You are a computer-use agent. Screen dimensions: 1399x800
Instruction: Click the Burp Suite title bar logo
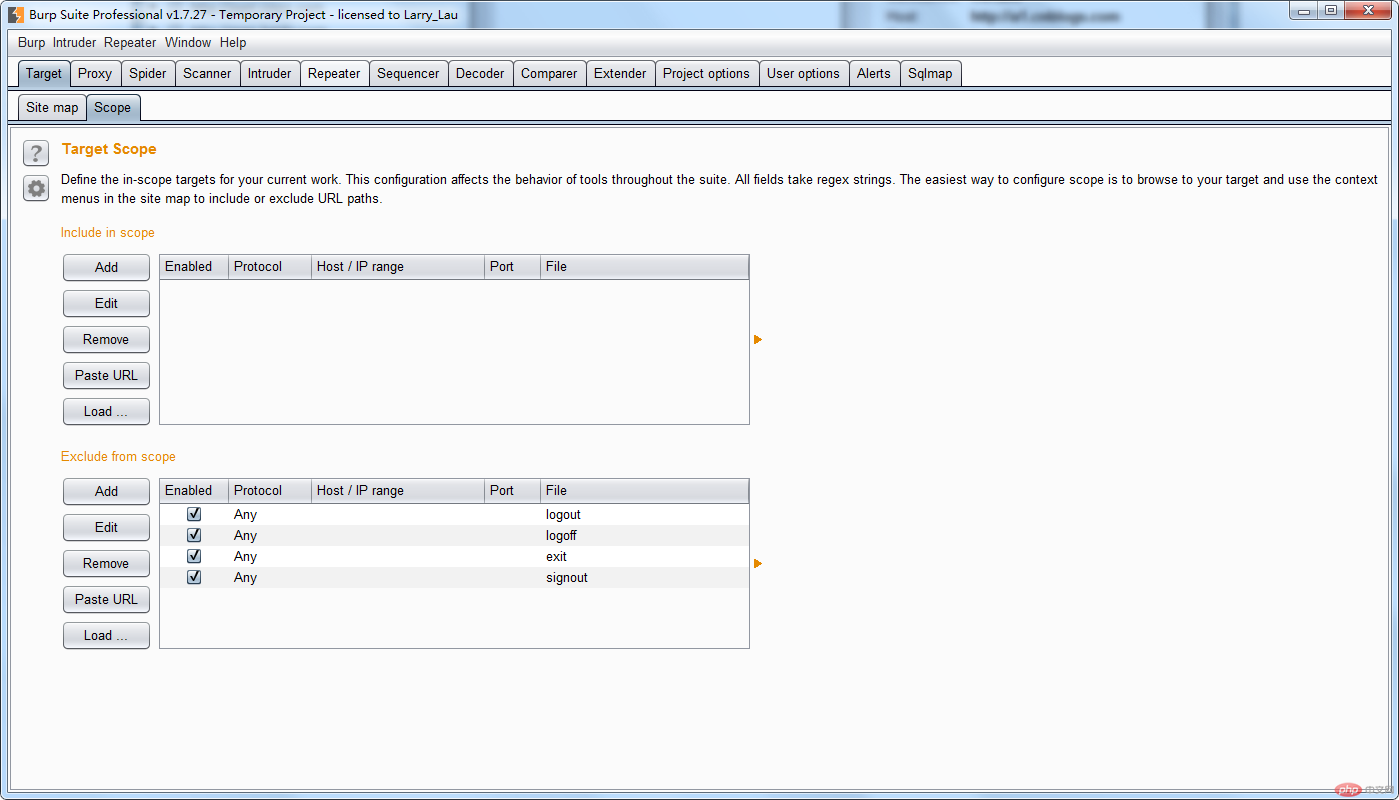click(16, 15)
